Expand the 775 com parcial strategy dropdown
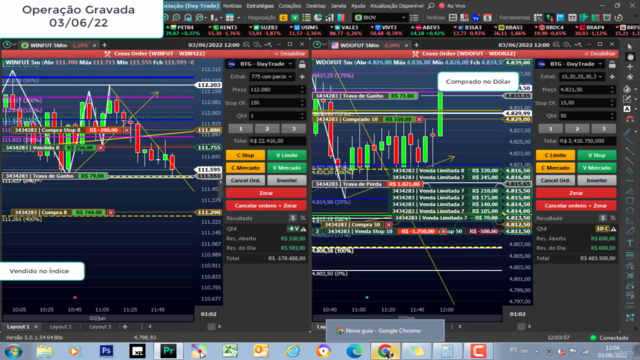The width and height of the screenshot is (640, 360). (x=272, y=77)
